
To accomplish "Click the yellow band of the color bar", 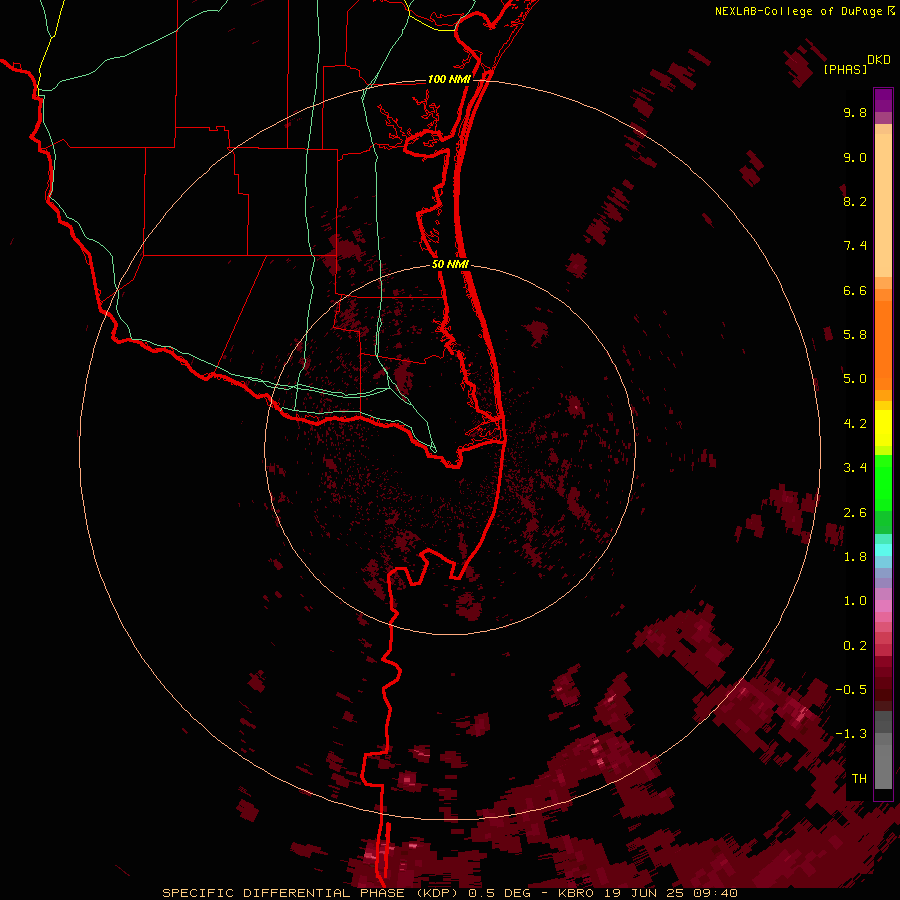I will tap(883, 428).
